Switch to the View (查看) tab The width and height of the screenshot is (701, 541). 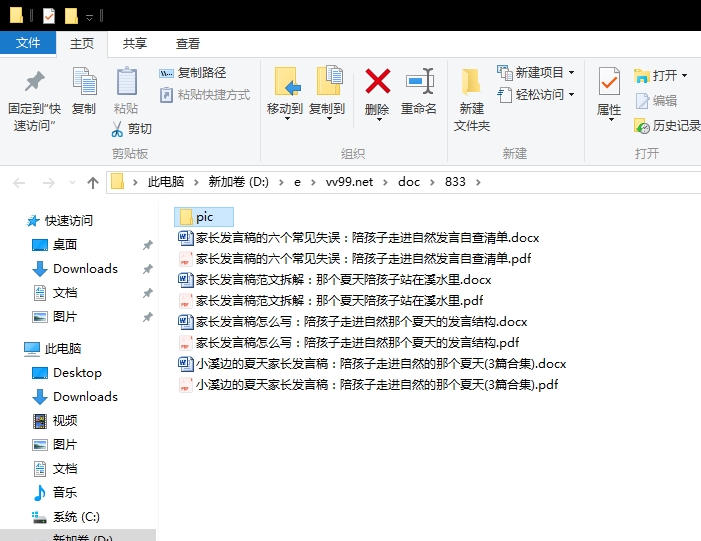pos(188,44)
